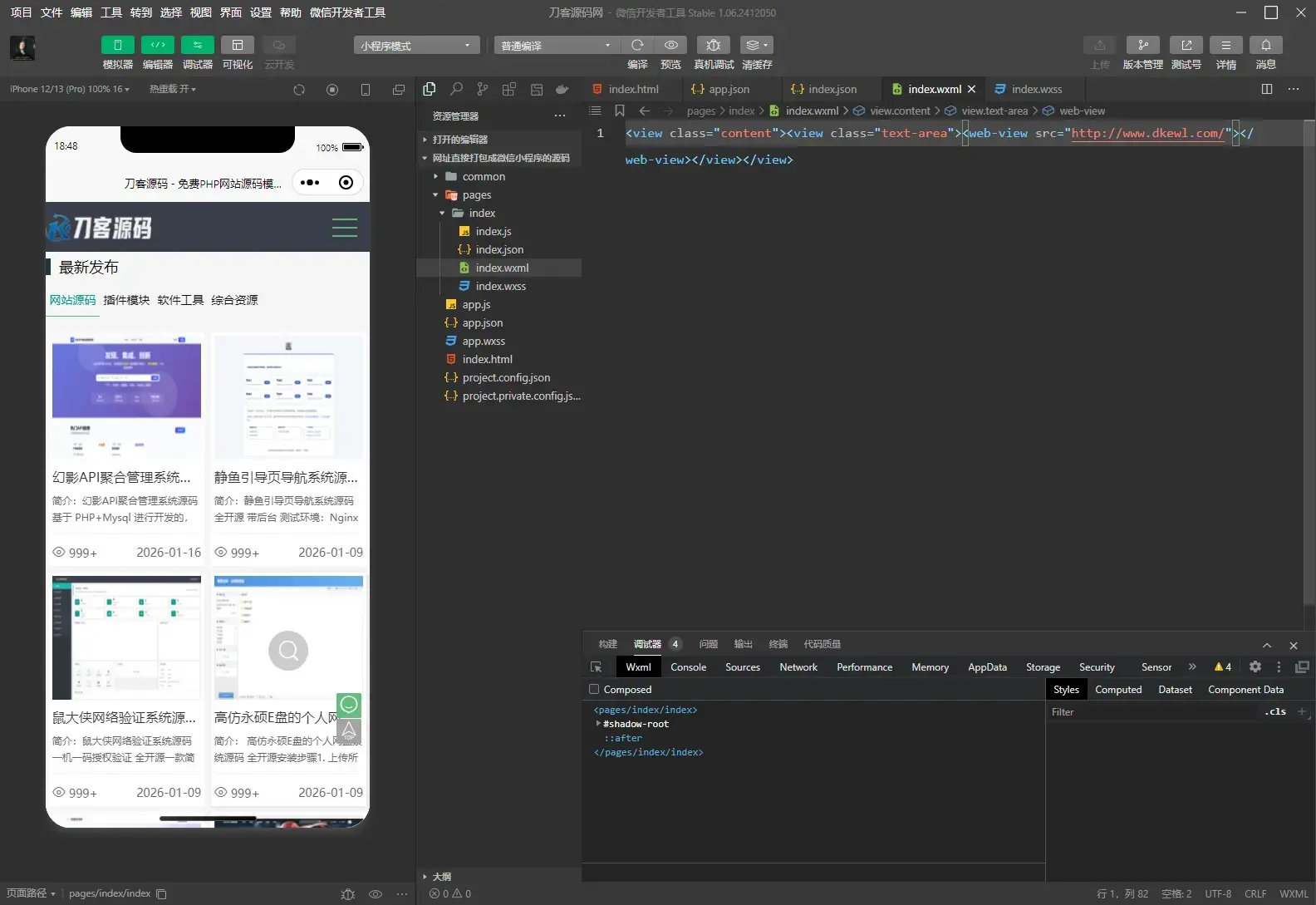Open source control icon in sidebar
Image resolution: width=1316 pixels, height=905 pixels.
483,89
